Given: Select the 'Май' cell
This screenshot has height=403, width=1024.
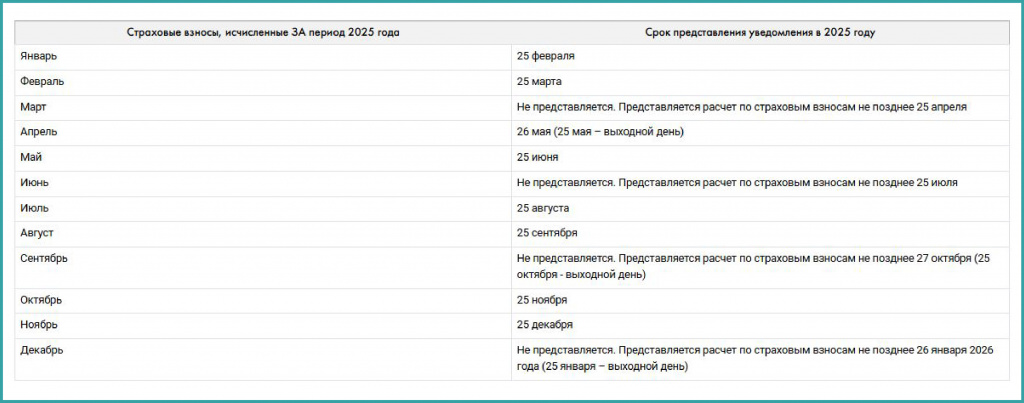Looking at the screenshot, I should click(263, 158).
